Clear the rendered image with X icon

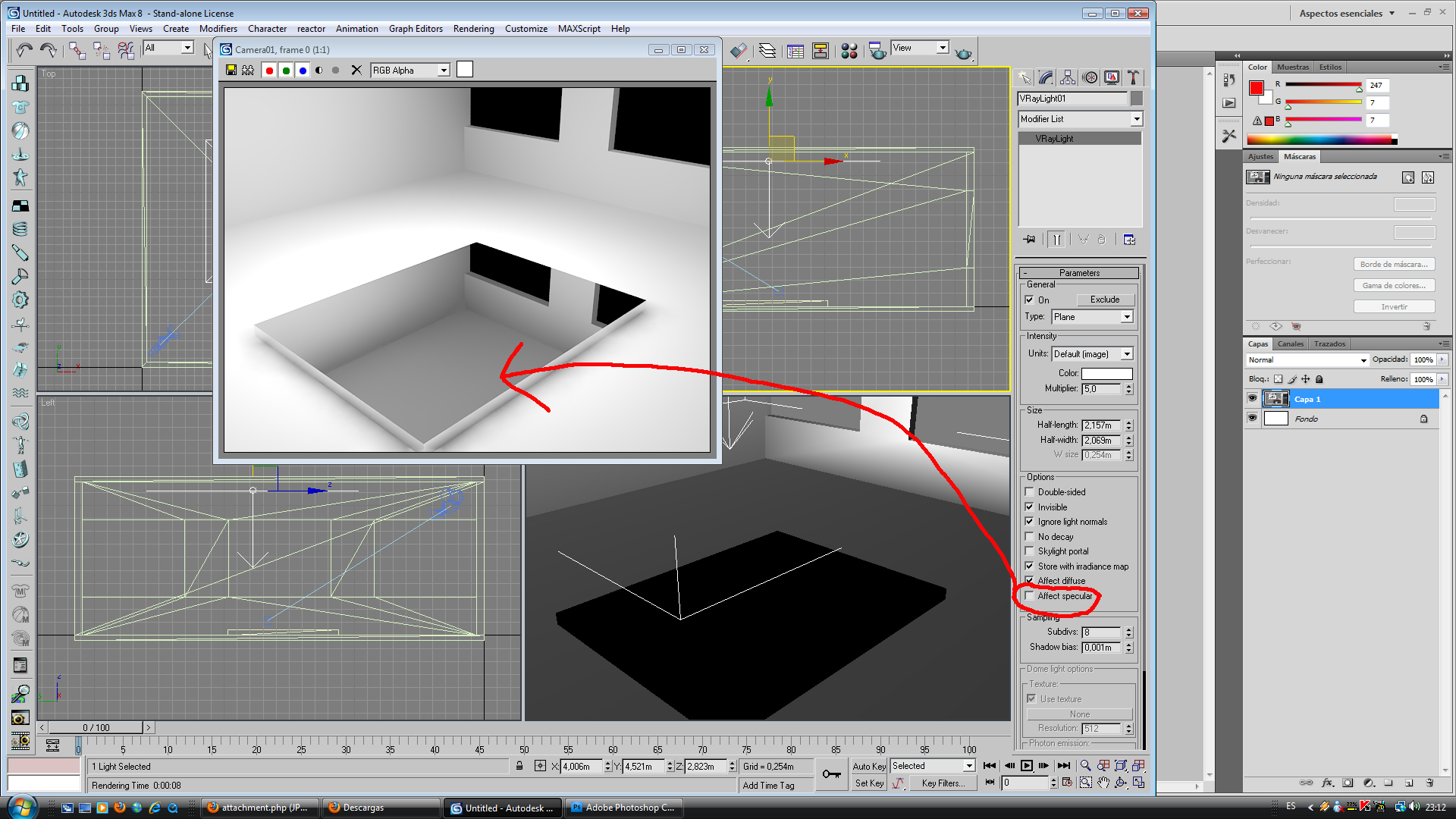[x=356, y=70]
